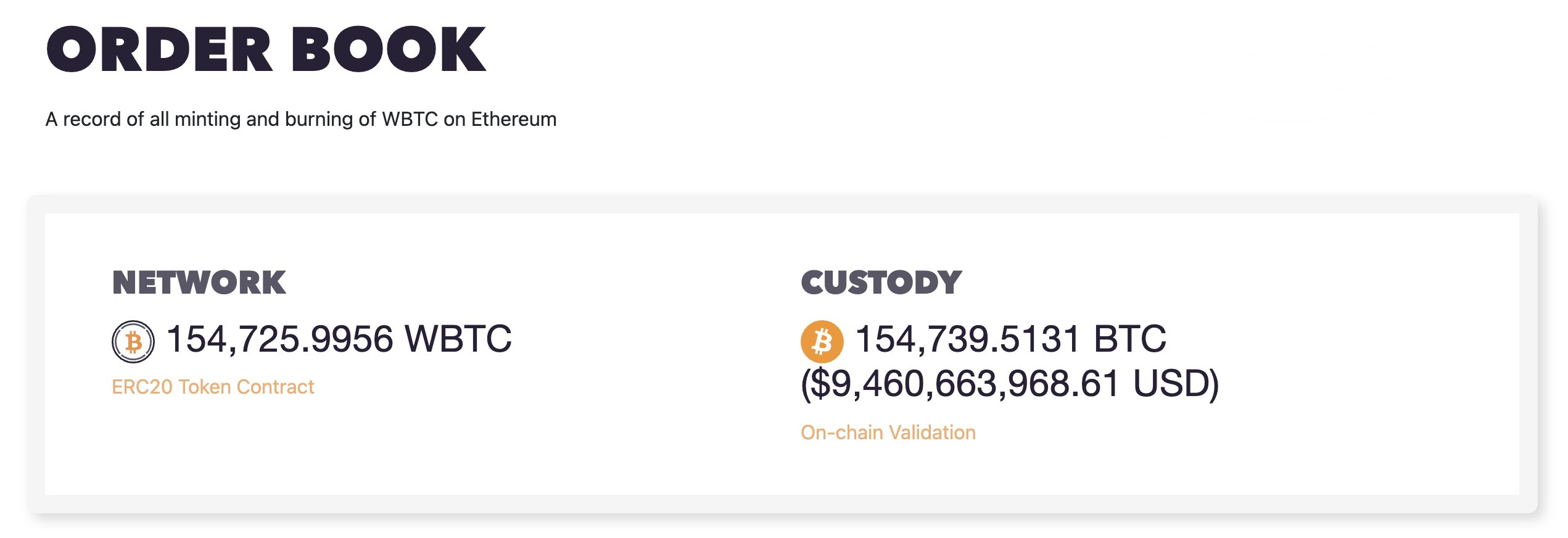Click the orange Bitcoin icon under Custody
Viewport: 1568px width, 538px height.
(822, 341)
